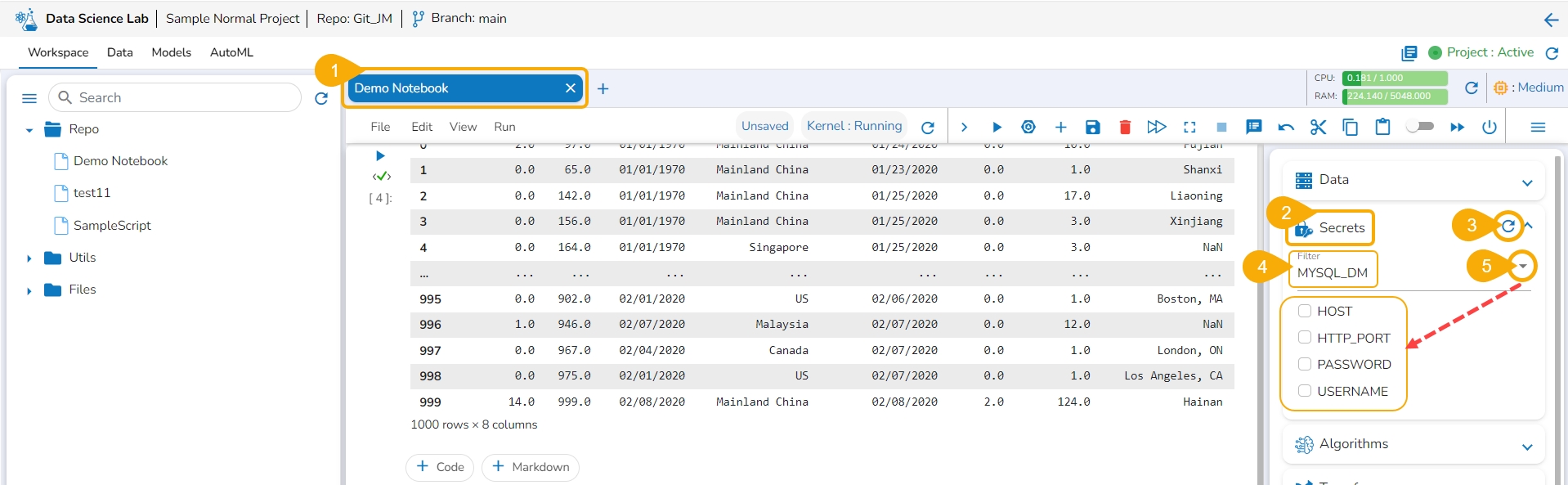The image size is (1568, 485).
Task: Refresh the Secrets section
Action: click(1508, 226)
